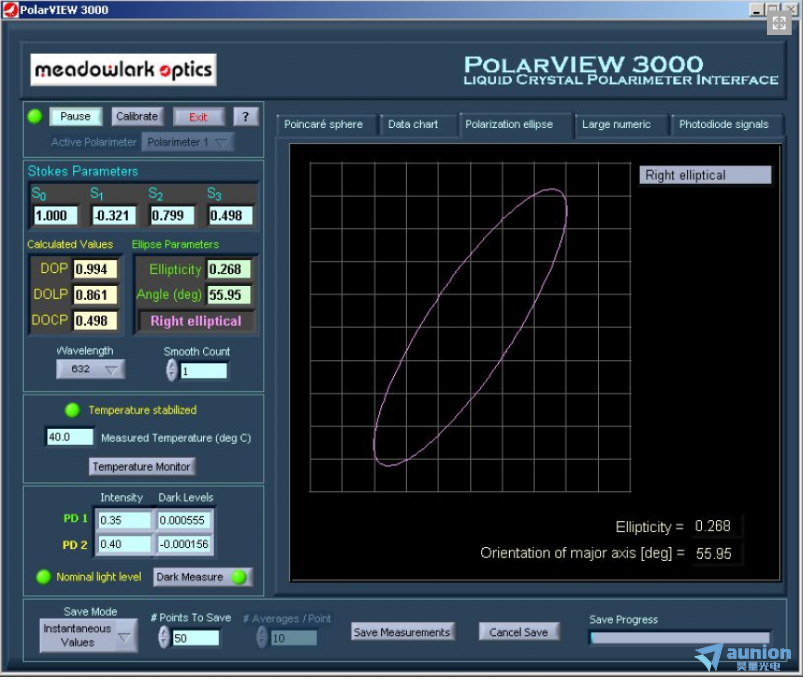This screenshot has height=682, width=803.
Task: Click the magenta Right elliptical status text
Action: [196, 323]
